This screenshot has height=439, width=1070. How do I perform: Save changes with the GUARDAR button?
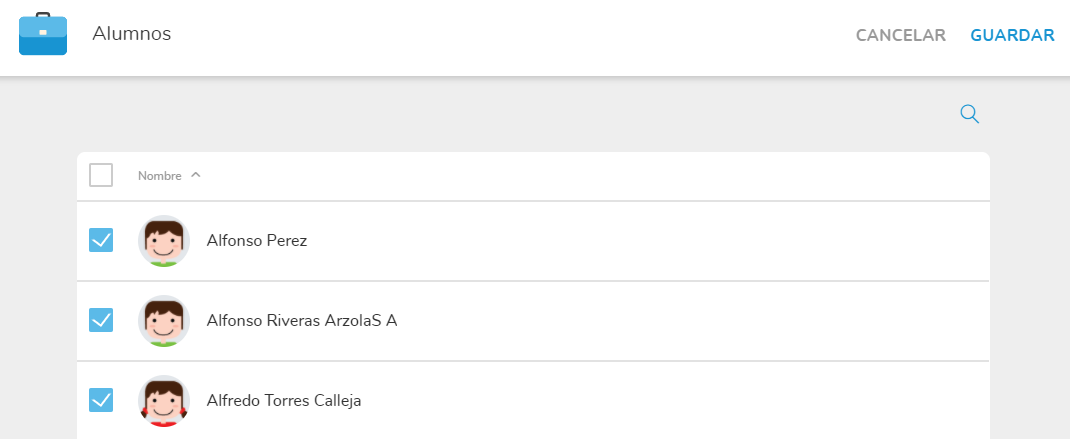[x=1012, y=36]
